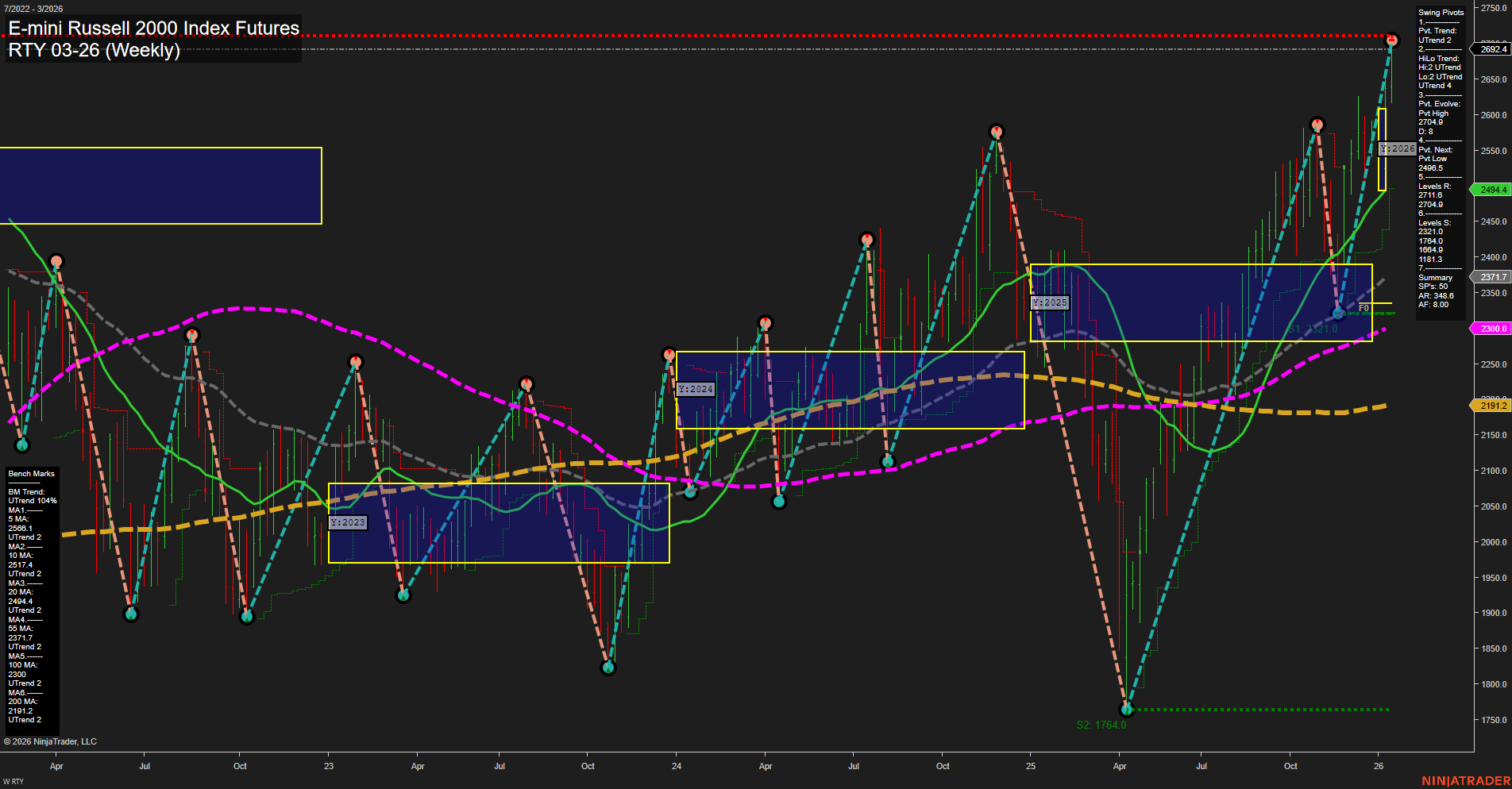Click the © 2026 NinjaTrader, LLC copyright text
1512x789 pixels.
coord(51,741)
